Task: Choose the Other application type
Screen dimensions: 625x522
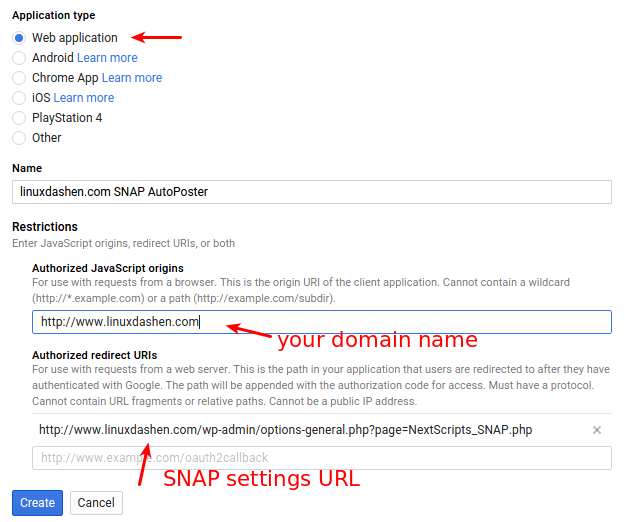Action: [x=19, y=138]
